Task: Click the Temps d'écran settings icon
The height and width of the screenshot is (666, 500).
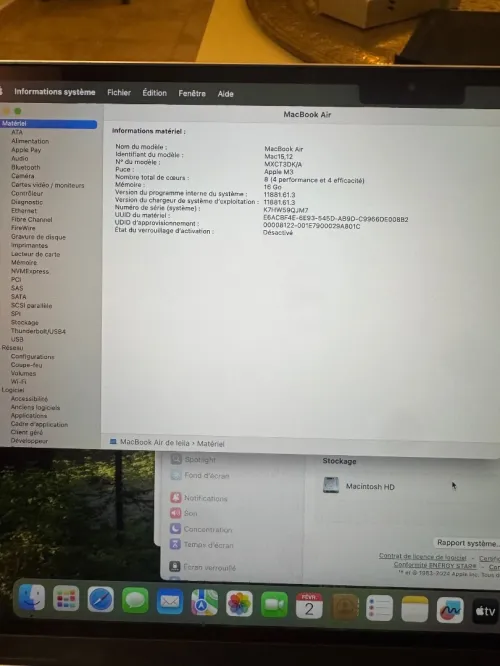Action: coord(175,544)
